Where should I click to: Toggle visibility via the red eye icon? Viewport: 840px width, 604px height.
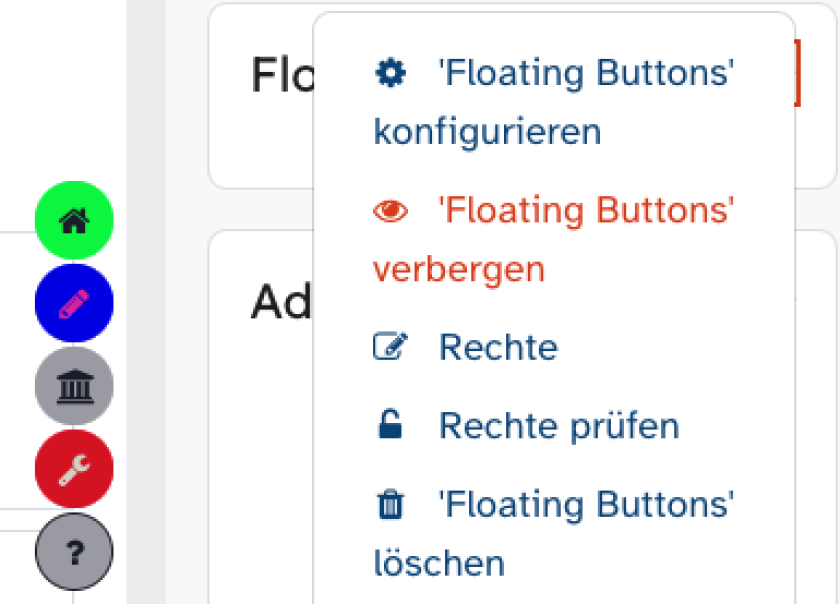click(x=390, y=211)
